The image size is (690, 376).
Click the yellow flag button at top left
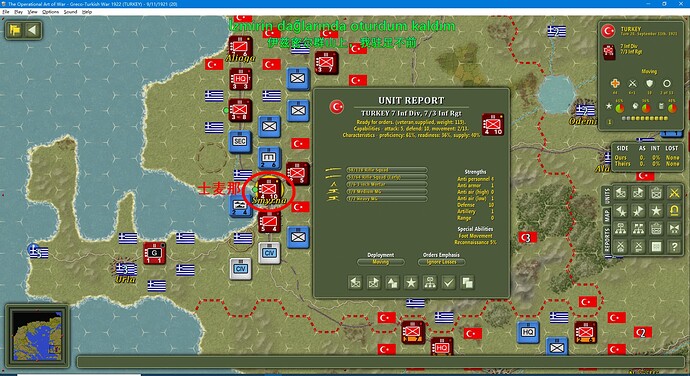tap(15, 30)
